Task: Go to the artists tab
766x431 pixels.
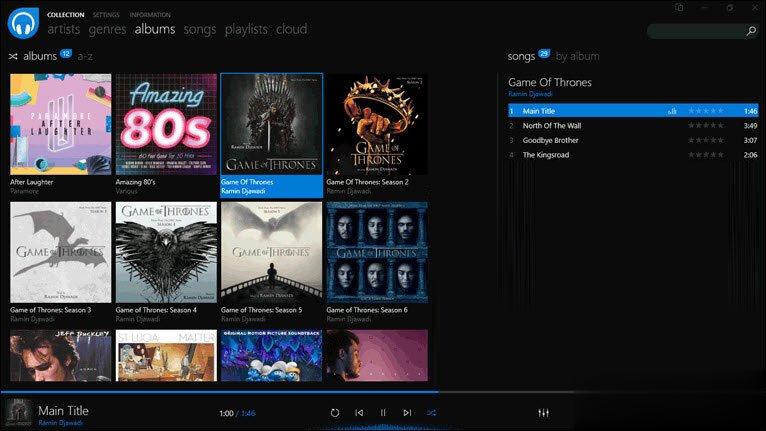Action: (64, 29)
